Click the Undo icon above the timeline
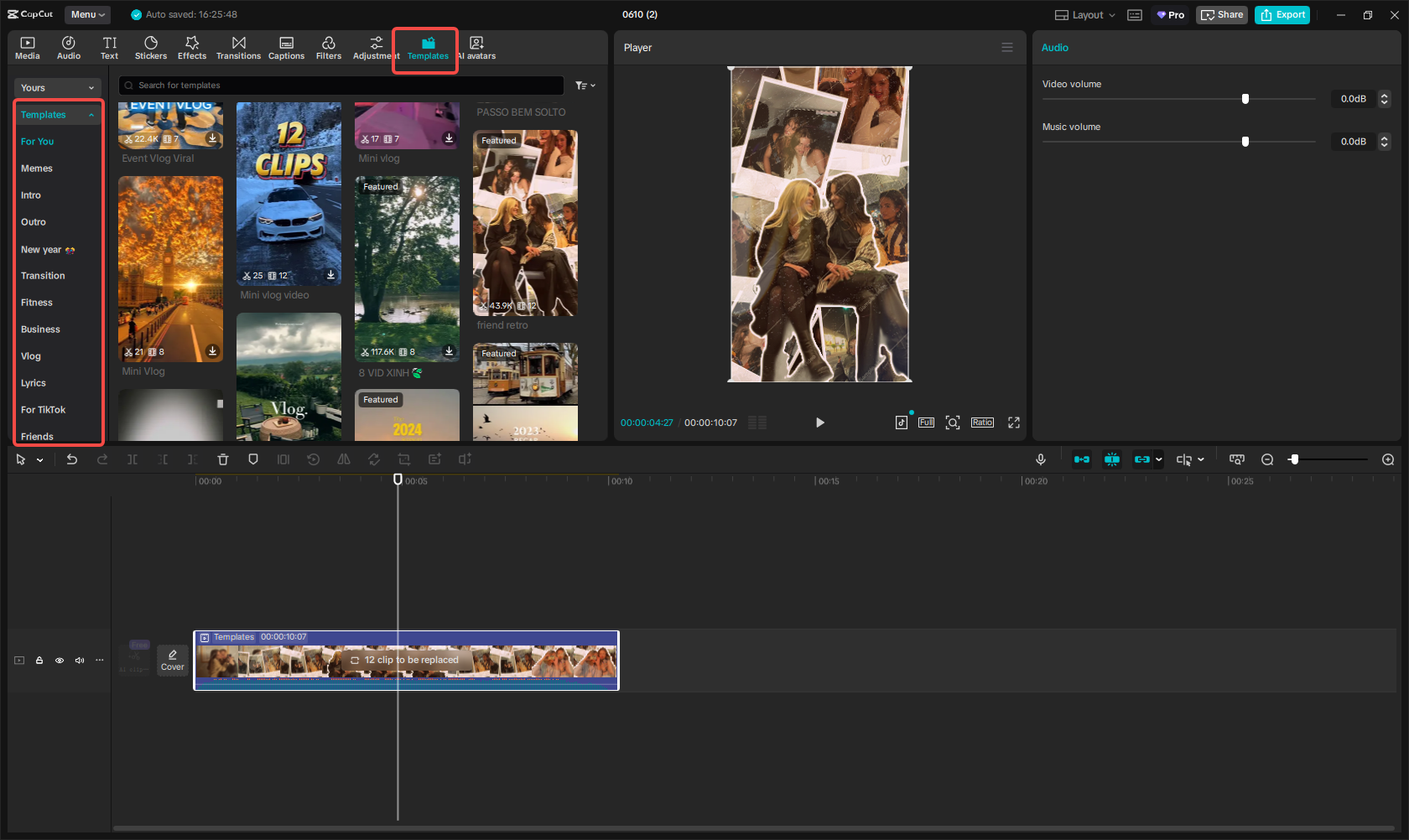 pos(71,459)
